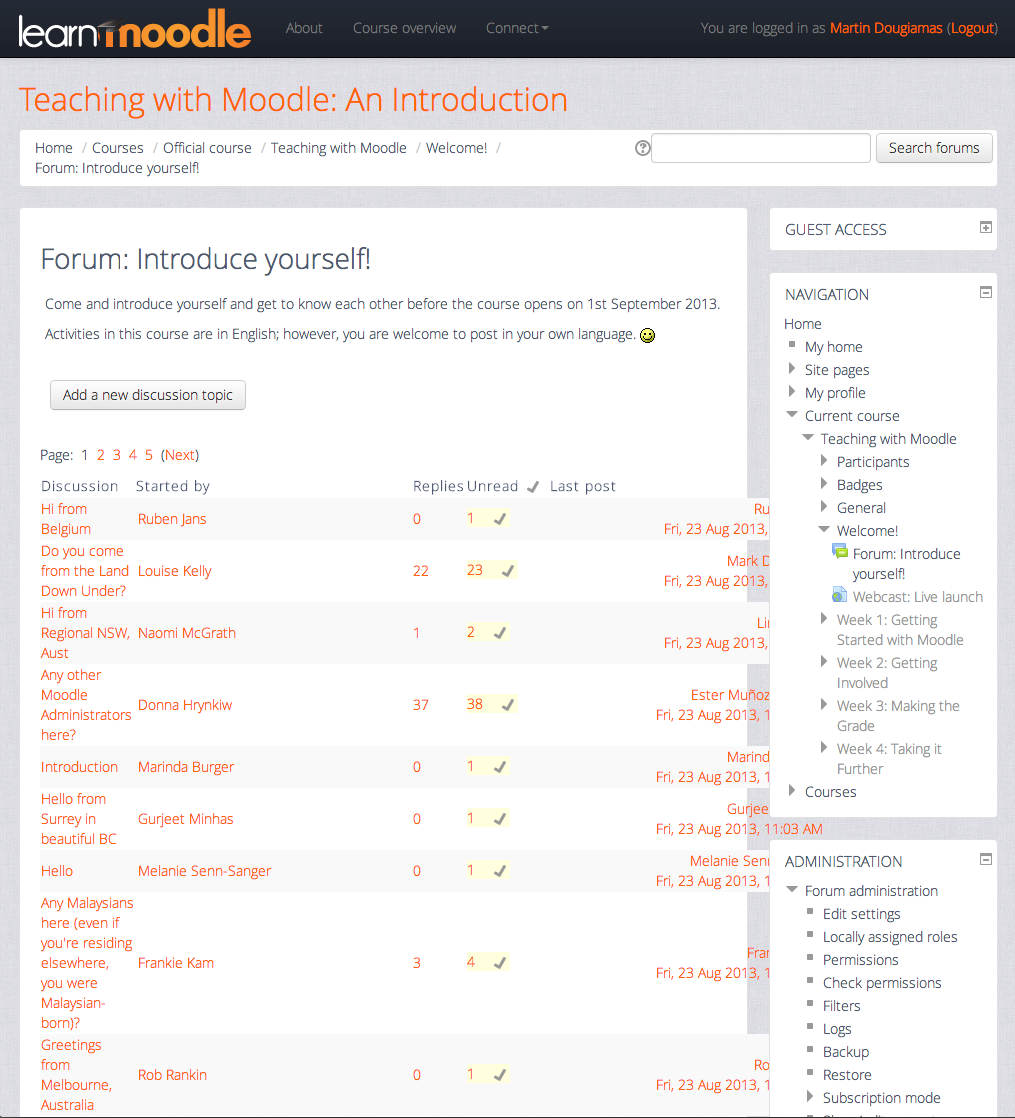Screen dimensions: 1015x1118
Task: Mark Marinda Burger's Introduction as read
Action: (x=500, y=767)
